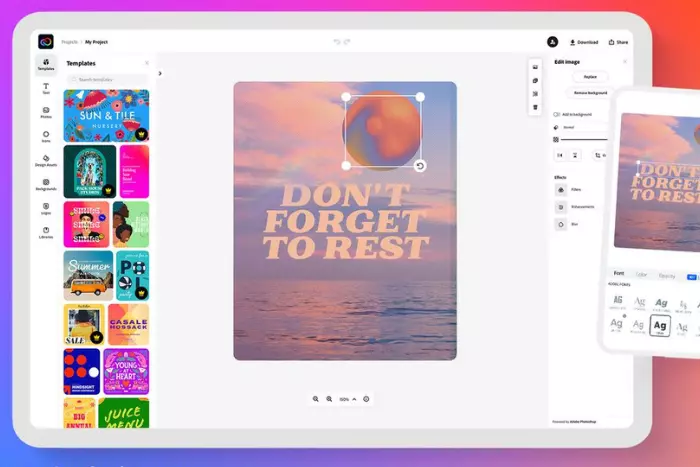Open the Casale Mossack template
Image resolution: width=700 pixels, height=467 pixels.
point(129,325)
